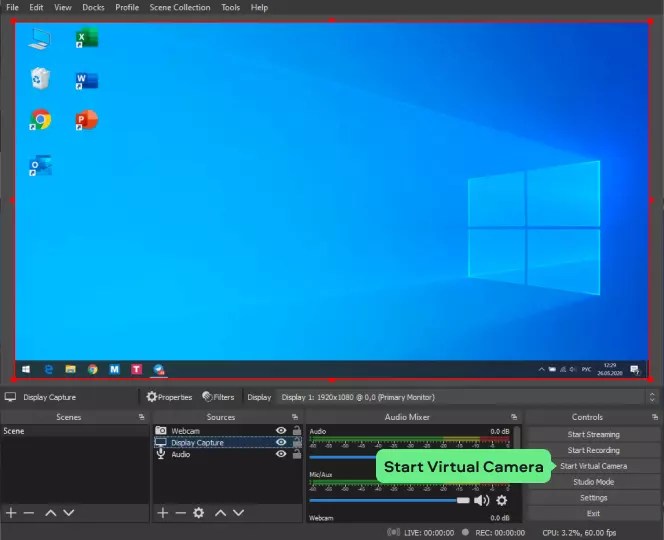Remove the selected scene with the minus icon
Viewport: 664px width, 540px height.
point(29,513)
